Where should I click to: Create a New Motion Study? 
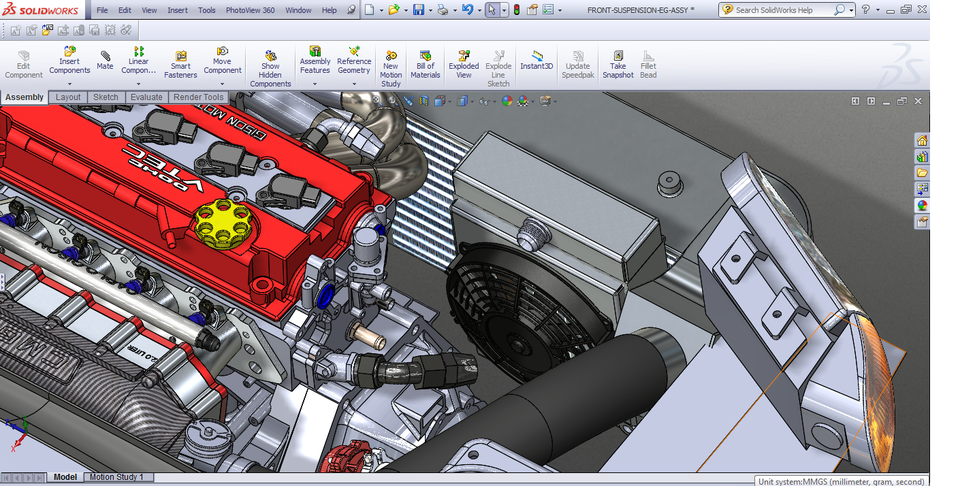[x=391, y=69]
